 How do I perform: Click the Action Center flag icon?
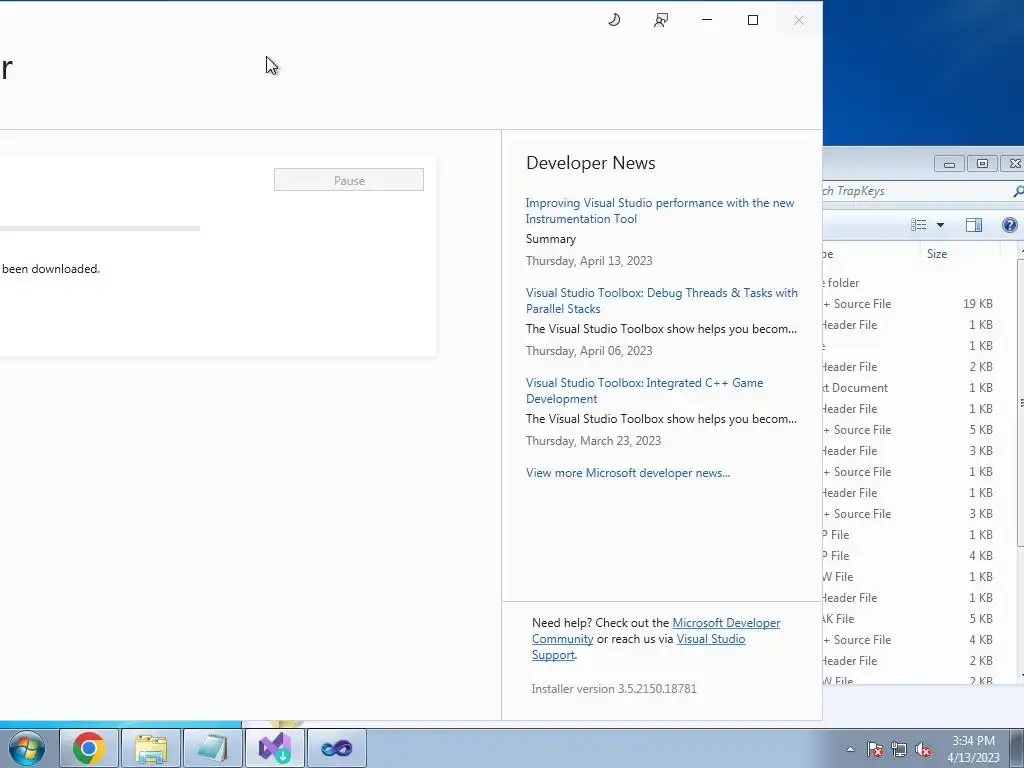(x=875, y=749)
